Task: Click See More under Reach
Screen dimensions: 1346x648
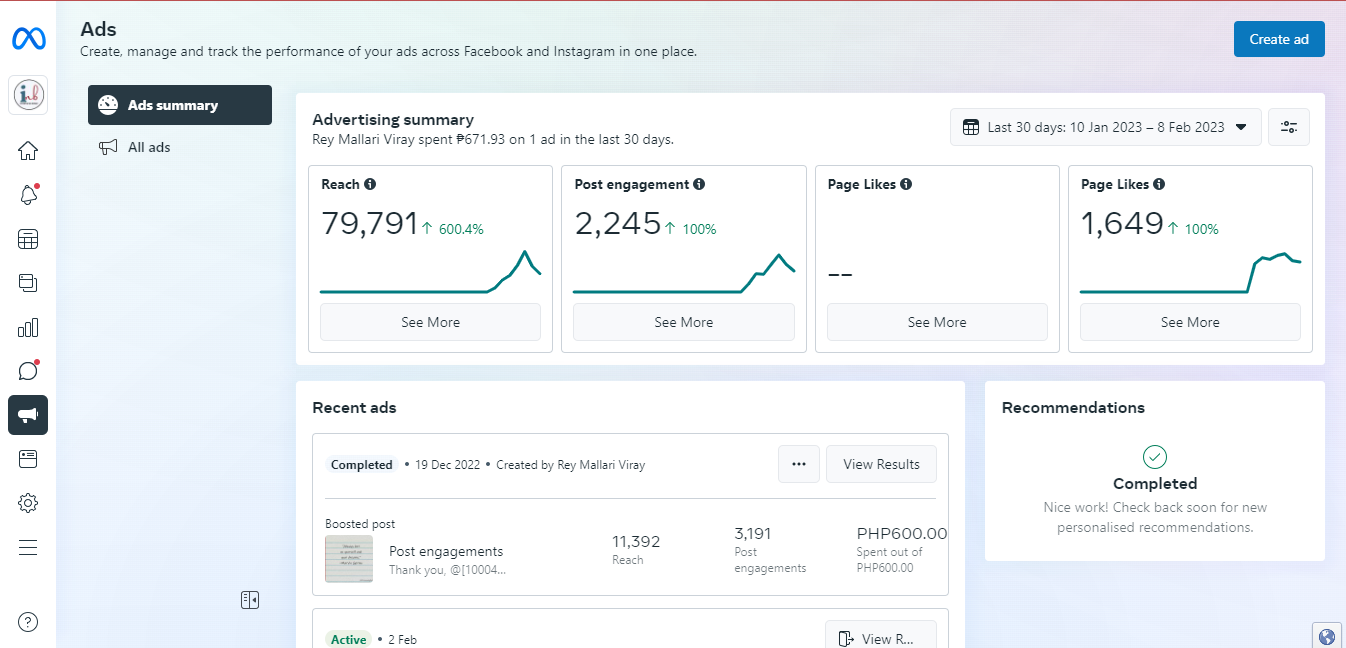Action: (430, 322)
